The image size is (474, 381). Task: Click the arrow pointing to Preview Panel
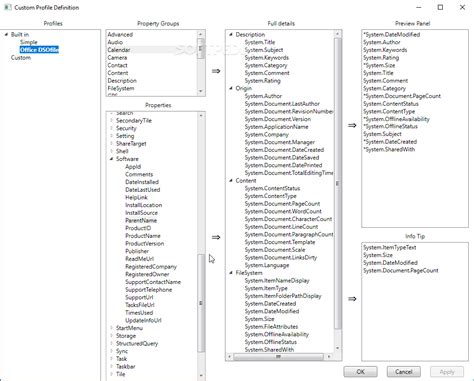pos(352,125)
